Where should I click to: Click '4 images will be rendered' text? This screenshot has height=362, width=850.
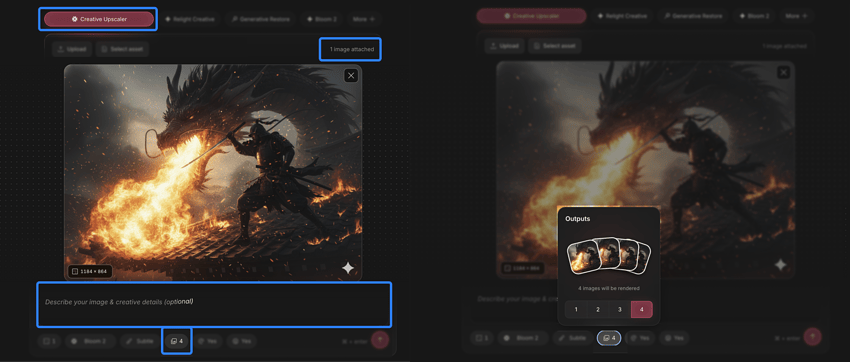click(609, 288)
